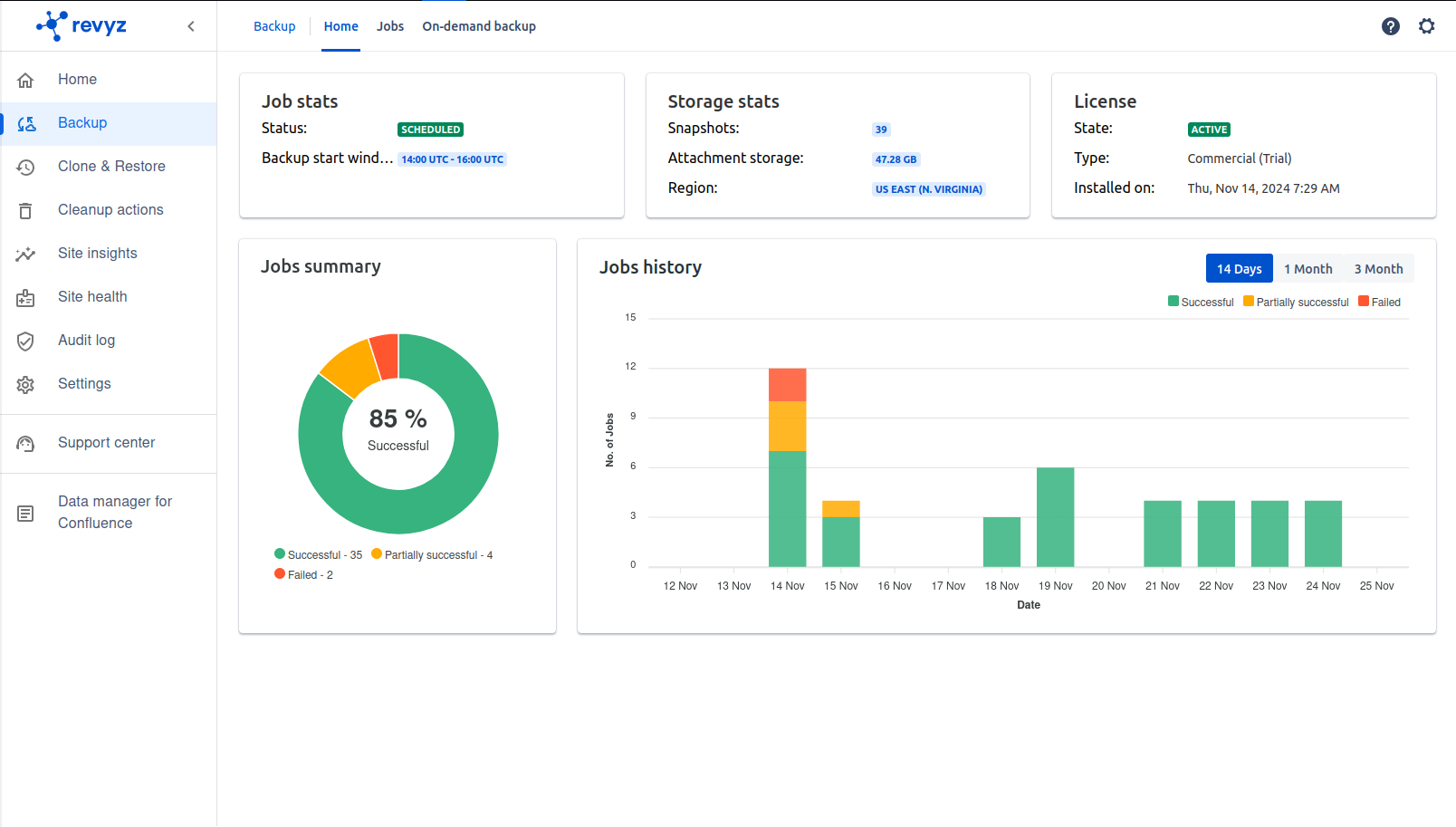
Task: Switch to the Jobs tab
Action: [390, 26]
